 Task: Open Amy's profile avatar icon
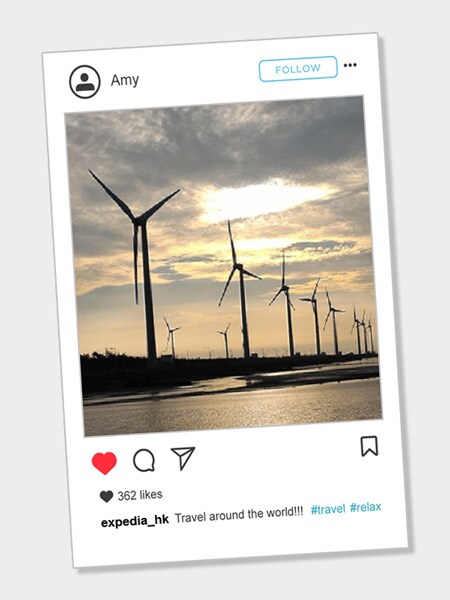(x=85, y=82)
